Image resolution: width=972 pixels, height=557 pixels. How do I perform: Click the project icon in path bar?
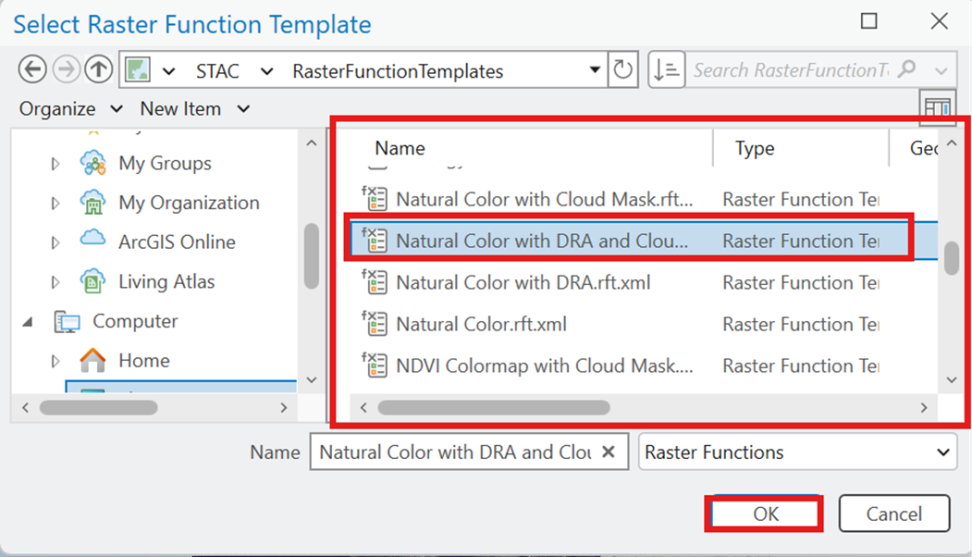pos(138,70)
